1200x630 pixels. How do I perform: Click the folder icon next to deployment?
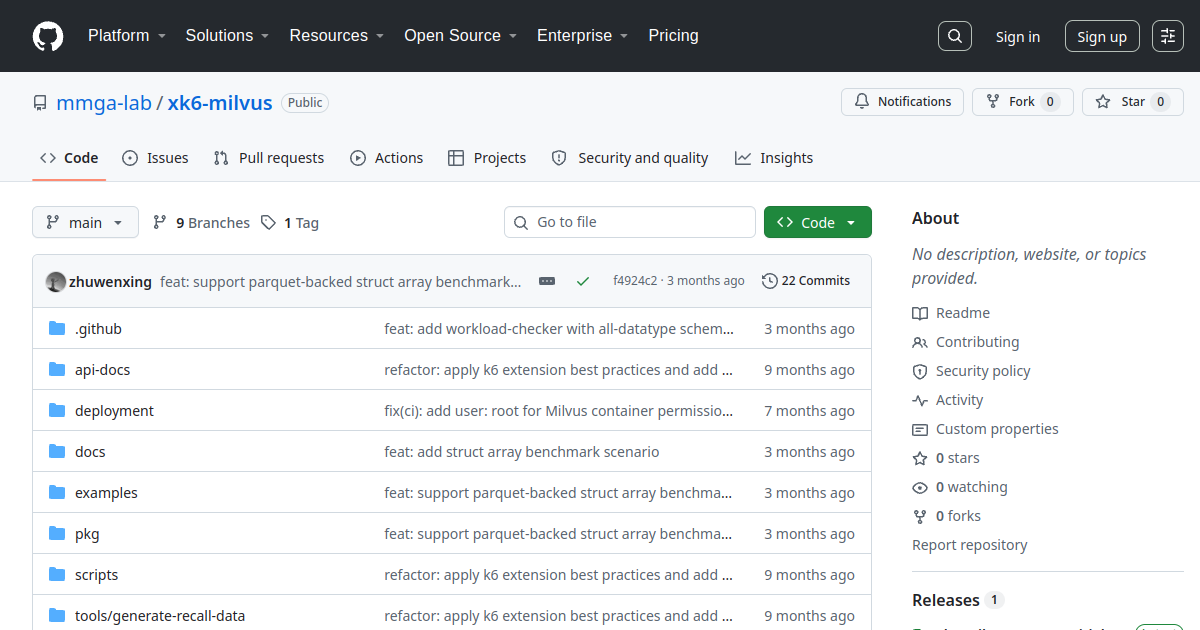pyautogui.click(x=57, y=411)
